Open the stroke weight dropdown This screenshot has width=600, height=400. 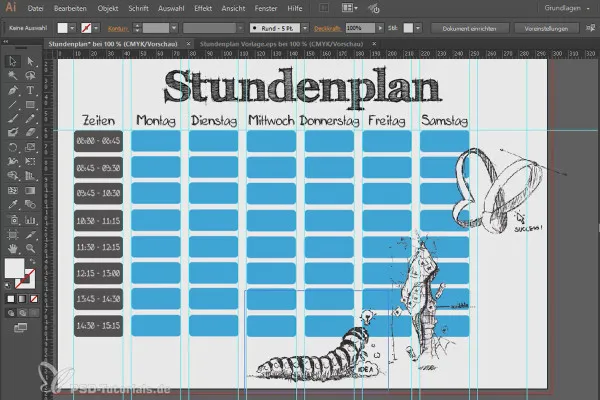pyautogui.click(x=174, y=28)
